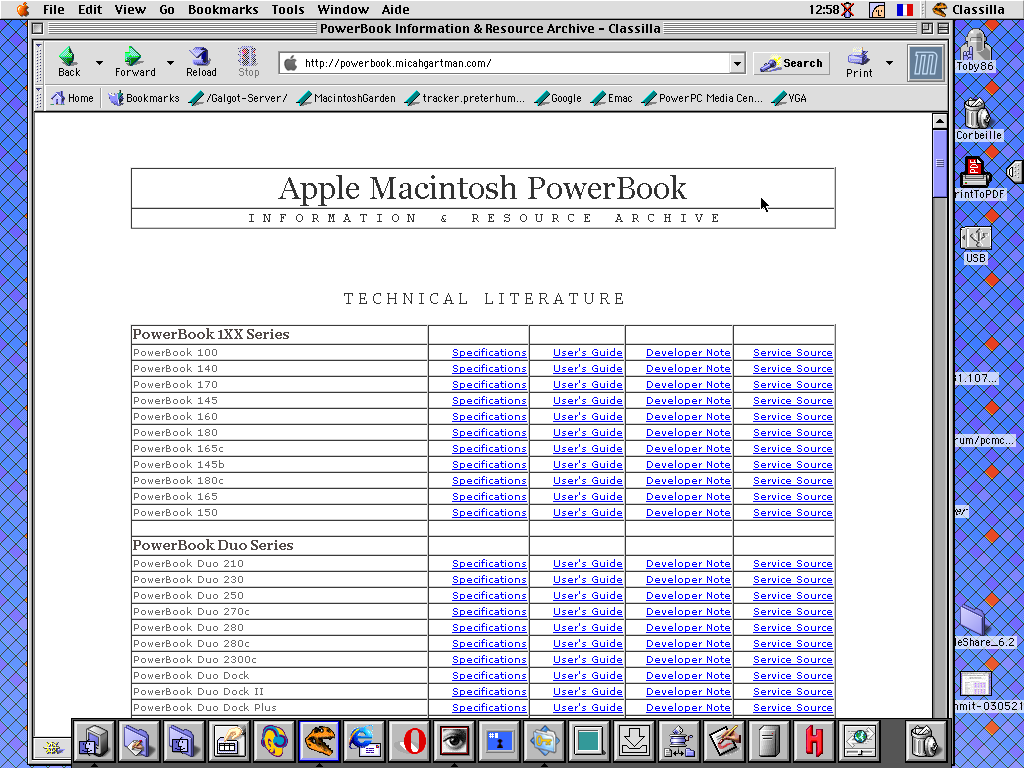Open PowerBook Duo 210 Specifications link
1024x768 pixels.
coord(489,564)
